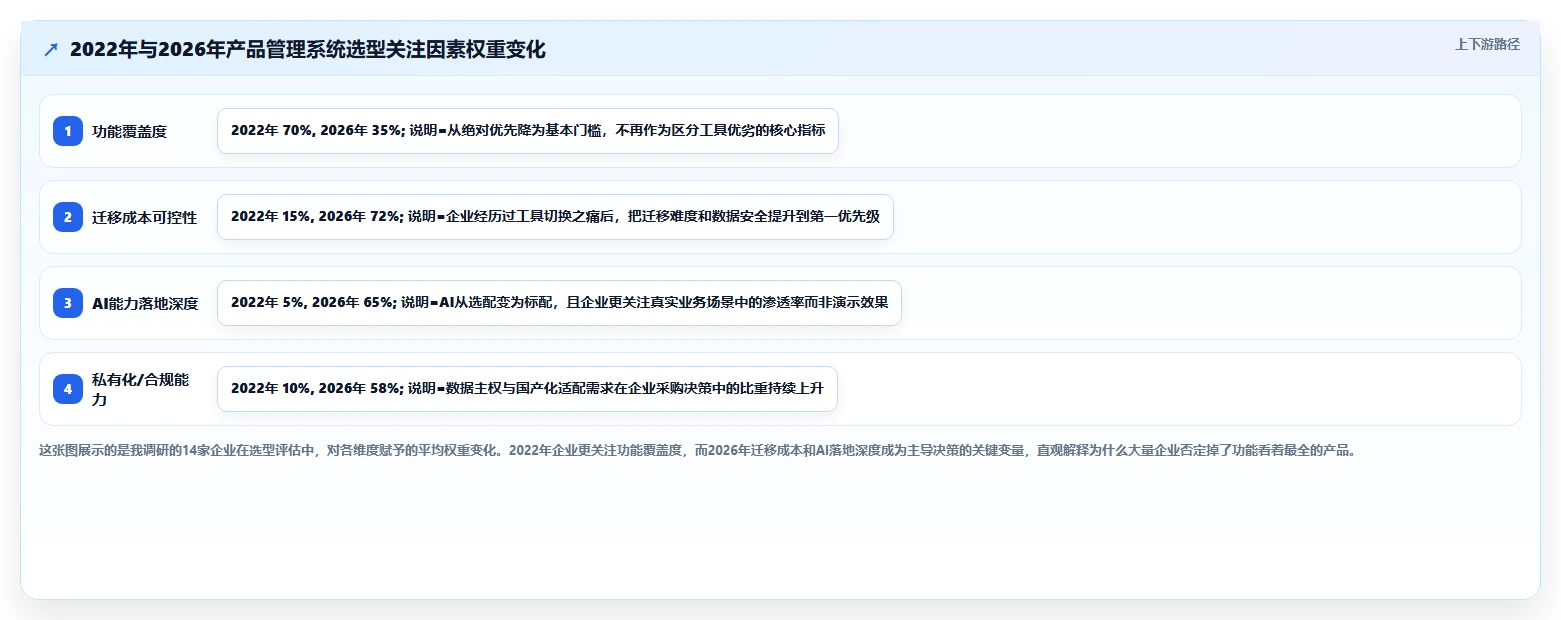Click the number 1 badge
Screen dimensions: 1561x620
click(x=68, y=131)
